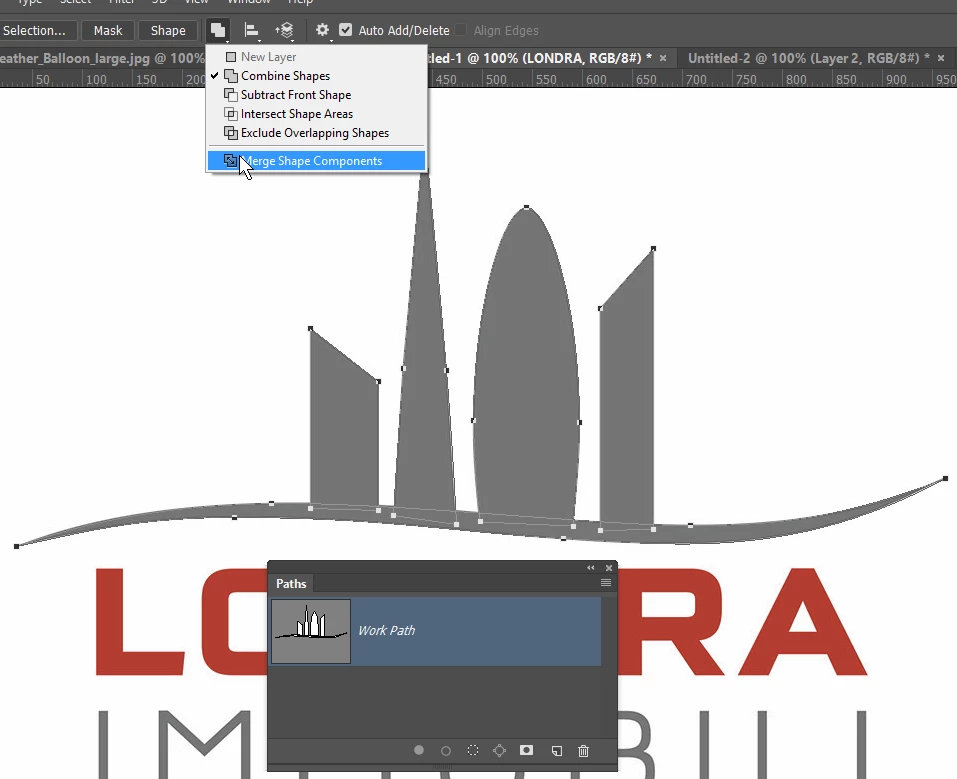Select the Work Path thumbnail
The height and width of the screenshot is (779, 957).
311,631
